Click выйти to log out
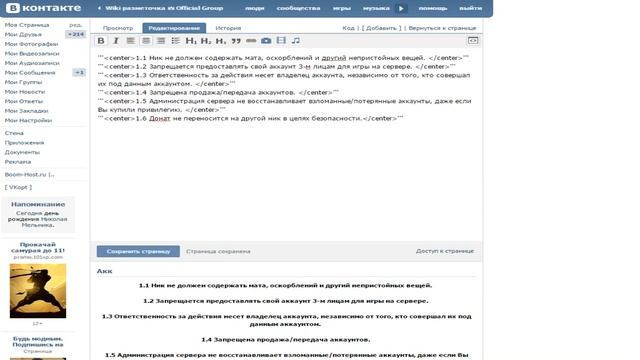The height and width of the screenshot is (360, 640). point(470,8)
